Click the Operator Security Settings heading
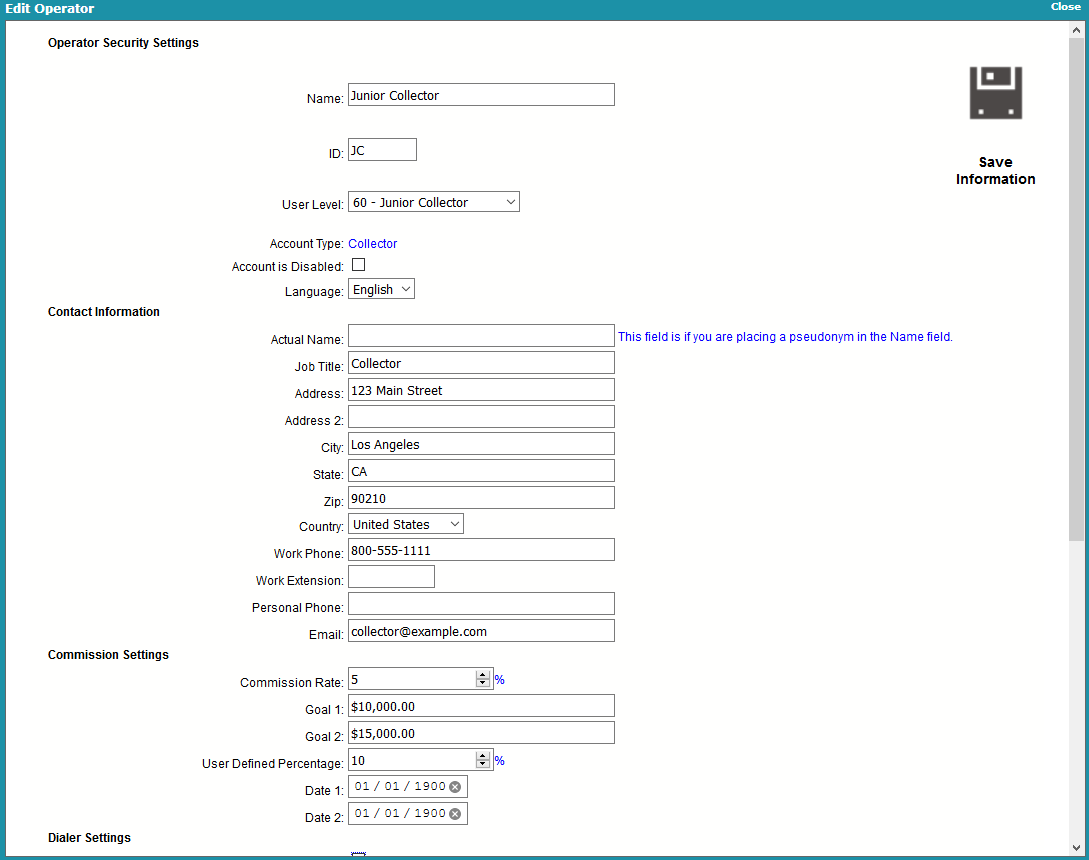 pyautogui.click(x=123, y=43)
